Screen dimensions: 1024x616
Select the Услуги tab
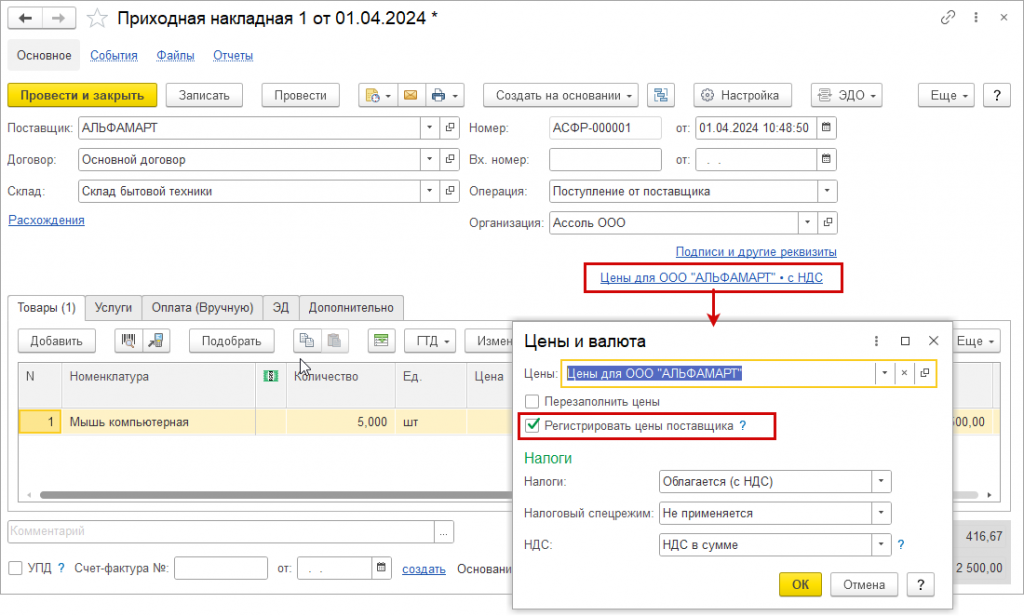tap(113, 308)
